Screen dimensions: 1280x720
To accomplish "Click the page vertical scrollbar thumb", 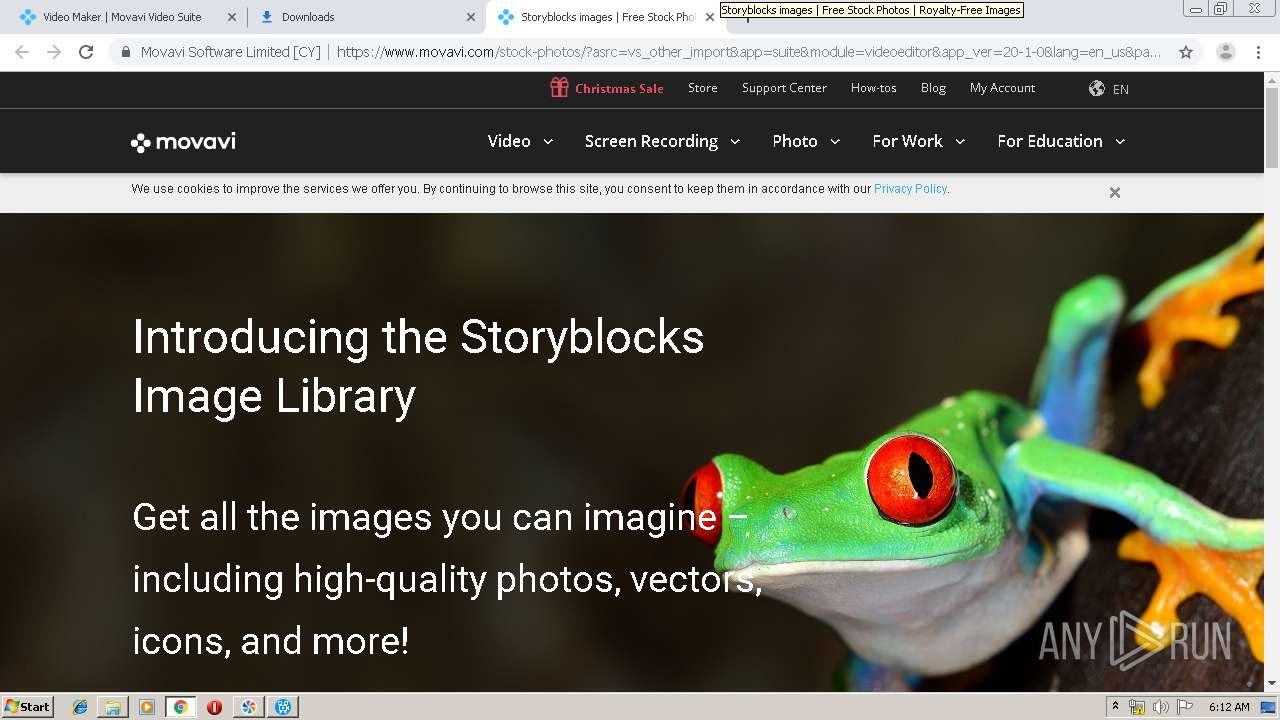I will (x=1272, y=128).
